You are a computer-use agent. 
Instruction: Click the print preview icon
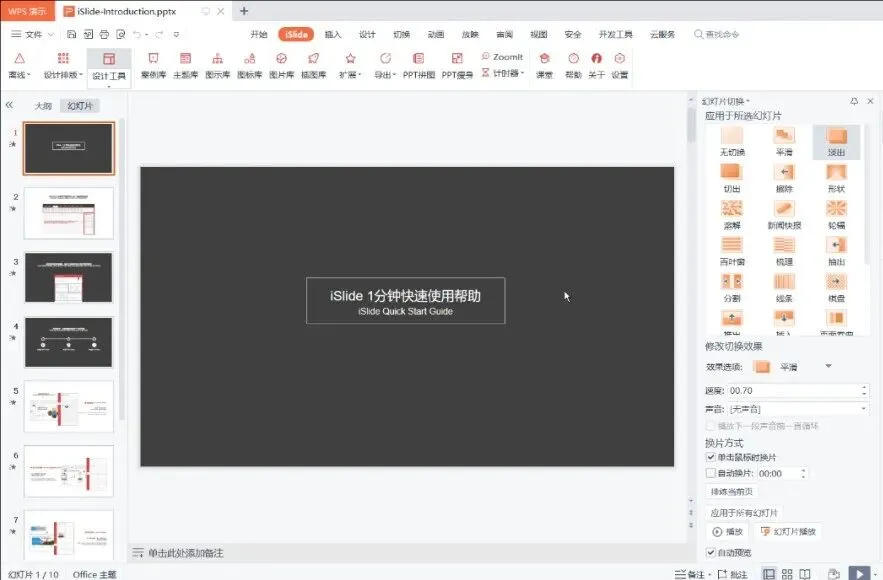pyautogui.click(x=121, y=34)
